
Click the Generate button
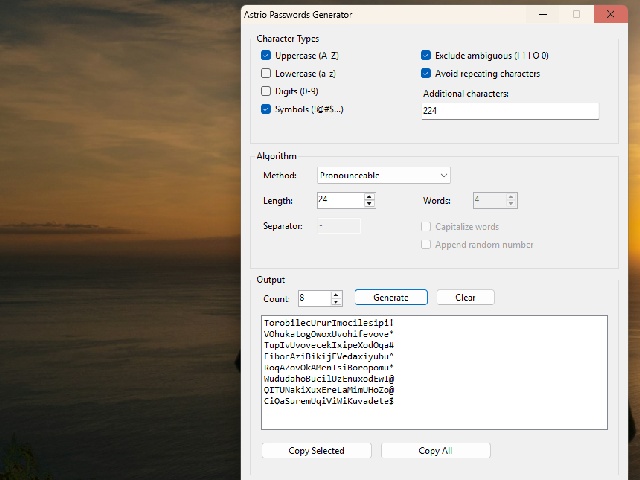tap(391, 297)
